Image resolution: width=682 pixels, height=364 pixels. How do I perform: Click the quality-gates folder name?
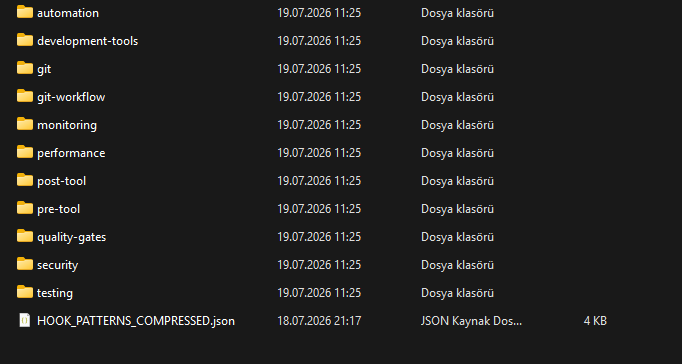71,237
